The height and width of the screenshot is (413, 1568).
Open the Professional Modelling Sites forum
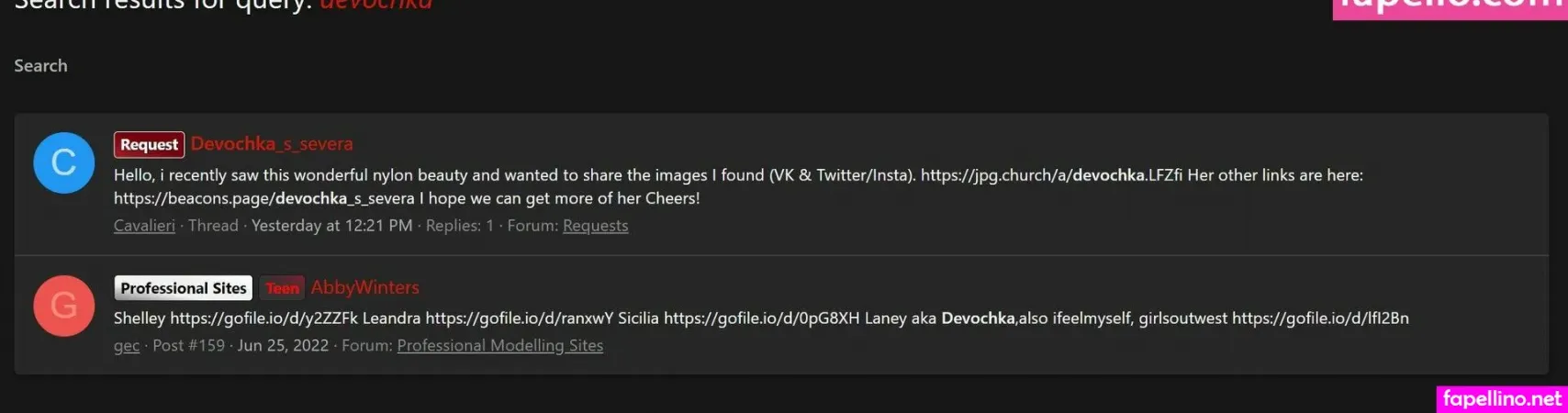tap(499, 346)
